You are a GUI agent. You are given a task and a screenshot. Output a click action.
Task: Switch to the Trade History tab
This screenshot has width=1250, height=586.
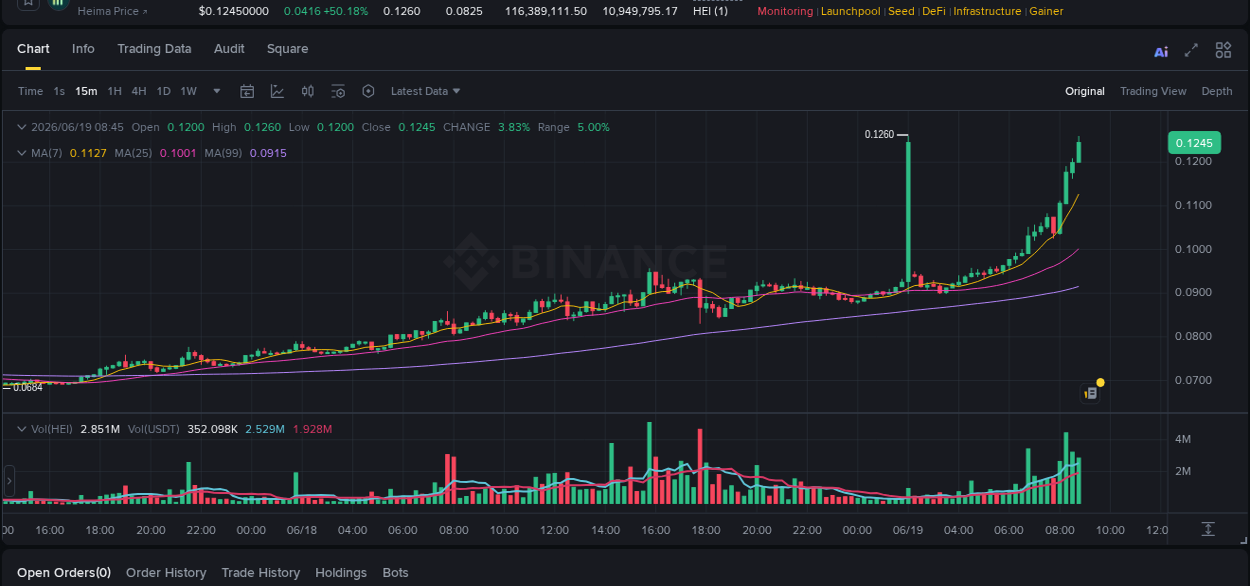click(261, 573)
